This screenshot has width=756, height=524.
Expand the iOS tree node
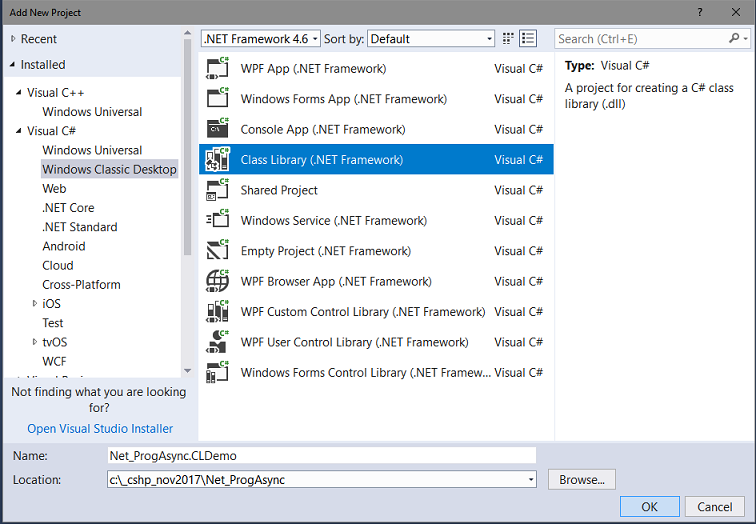pyautogui.click(x=34, y=303)
